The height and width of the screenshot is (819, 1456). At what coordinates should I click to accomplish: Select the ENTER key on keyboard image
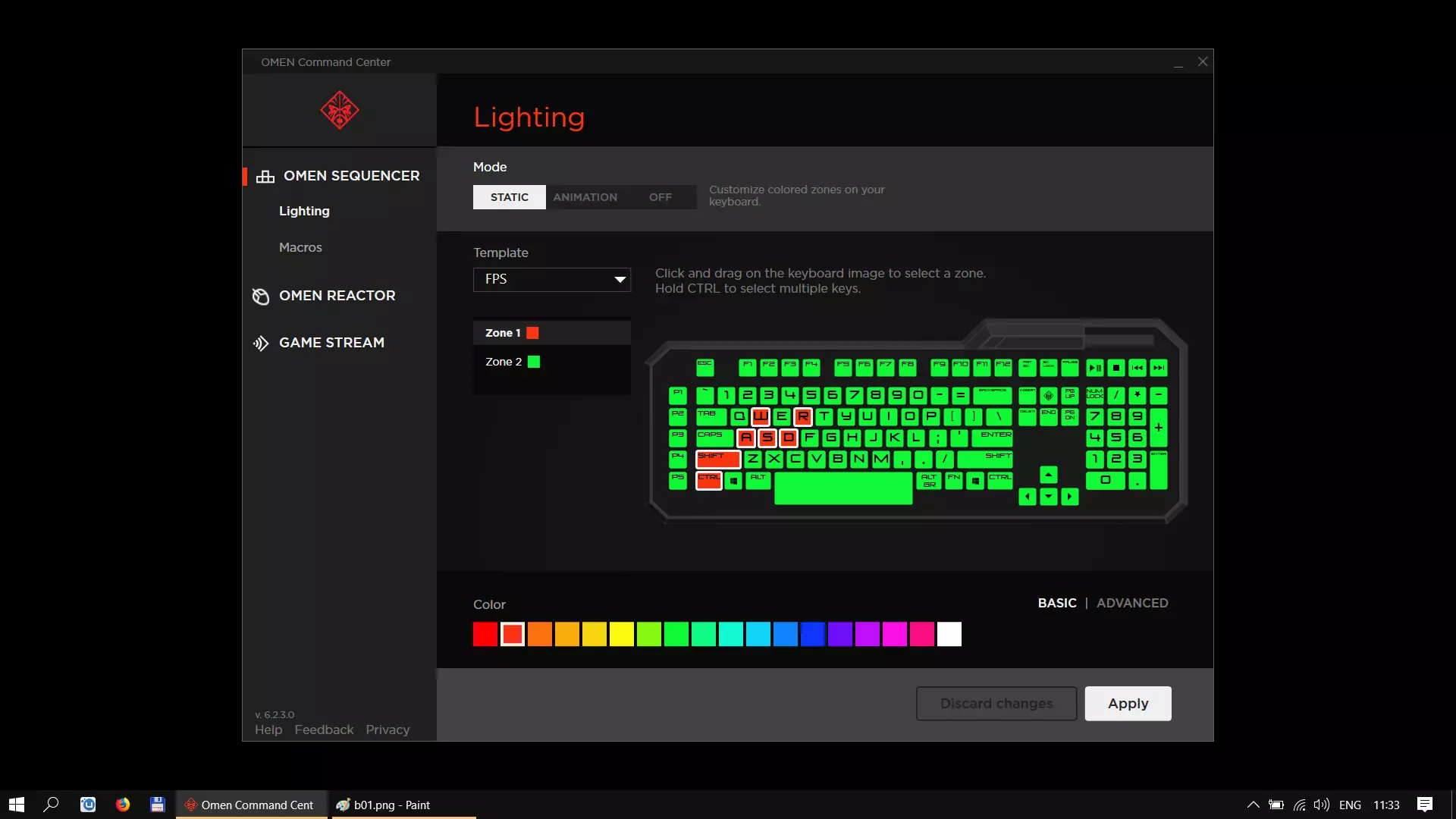(993, 438)
